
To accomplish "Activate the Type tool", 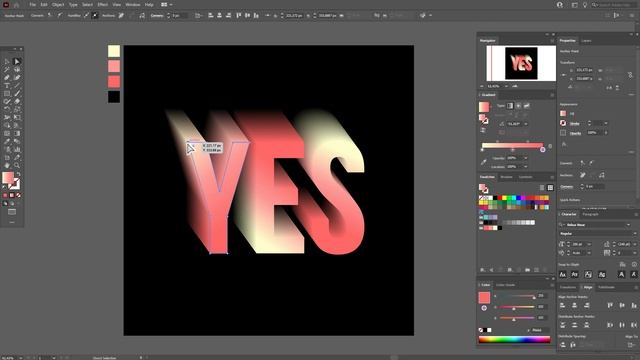I will coord(7,86).
